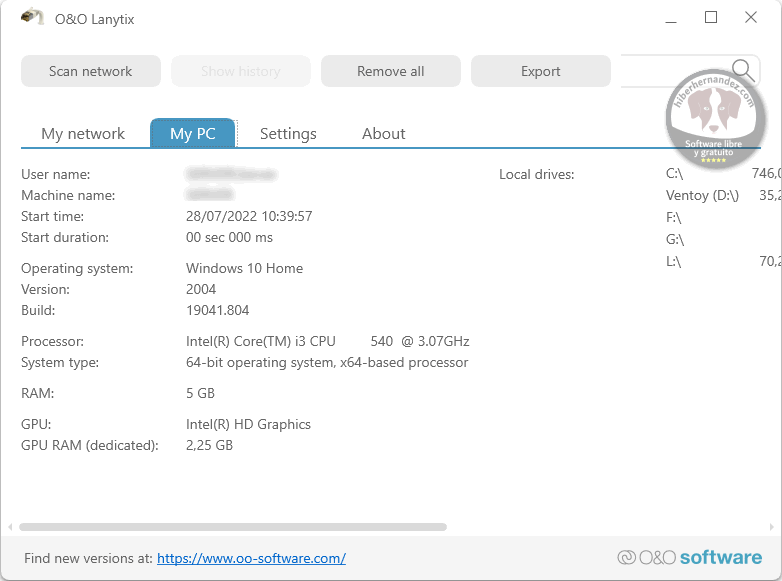Click the GPU RAM value 2,25 GB
The height and width of the screenshot is (581, 782).
(209, 445)
